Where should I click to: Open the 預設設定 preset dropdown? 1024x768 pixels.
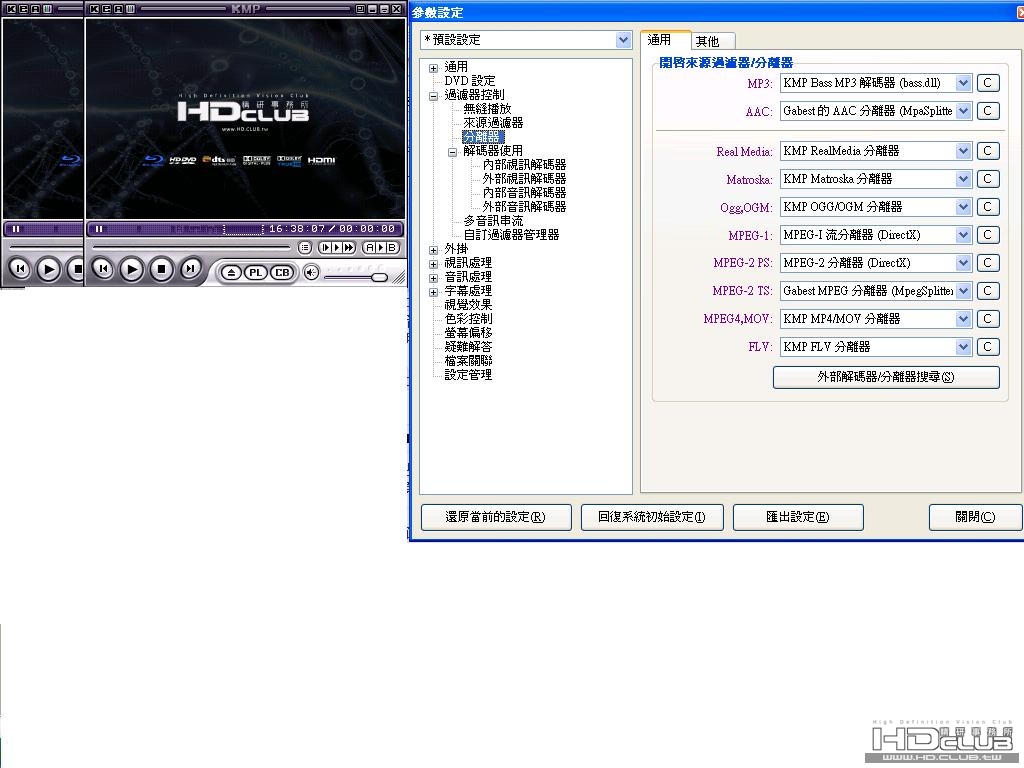point(624,40)
